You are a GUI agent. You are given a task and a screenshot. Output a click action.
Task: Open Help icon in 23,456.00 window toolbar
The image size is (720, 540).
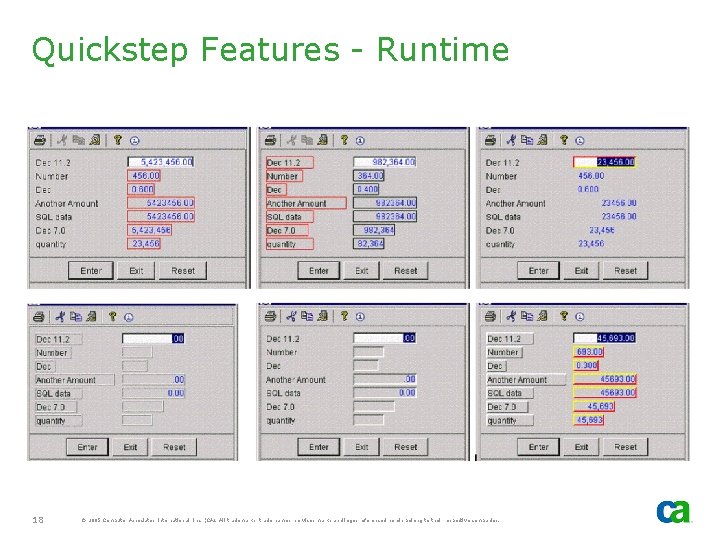[x=564, y=140]
